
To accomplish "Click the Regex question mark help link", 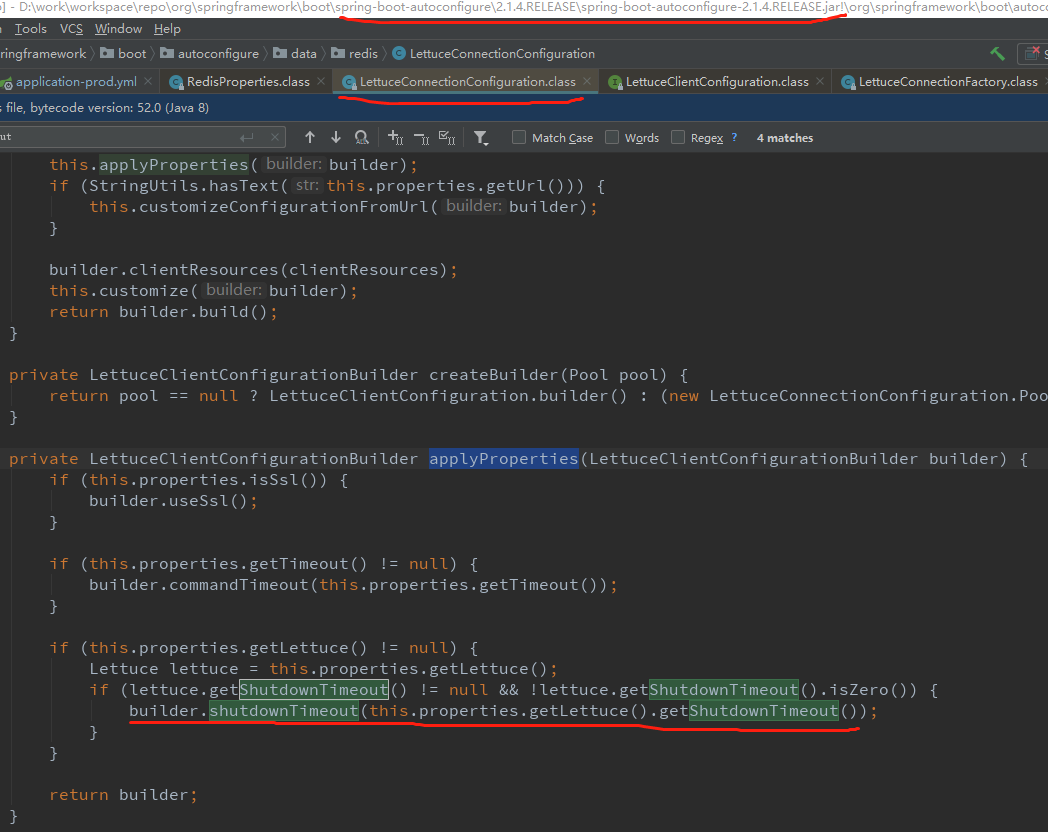I will point(733,137).
